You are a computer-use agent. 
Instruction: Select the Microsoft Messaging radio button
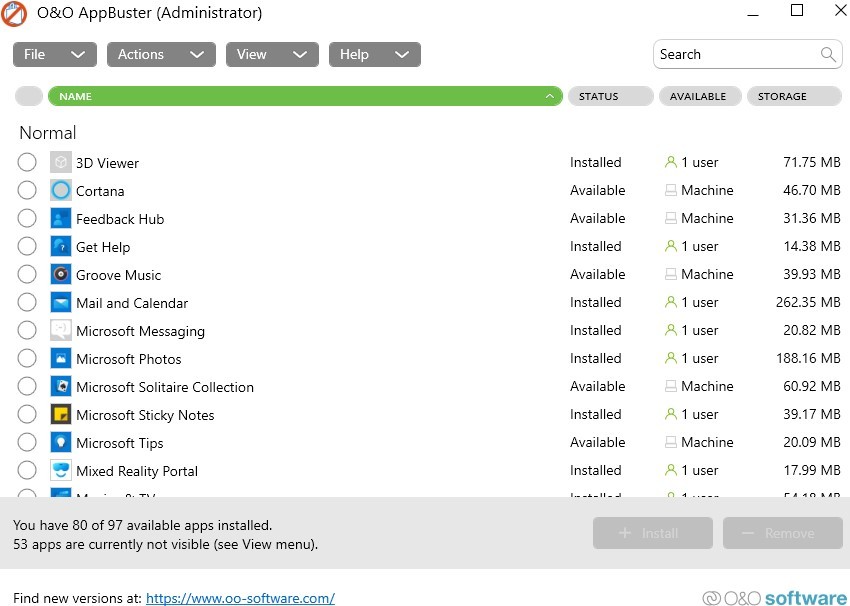[27, 331]
